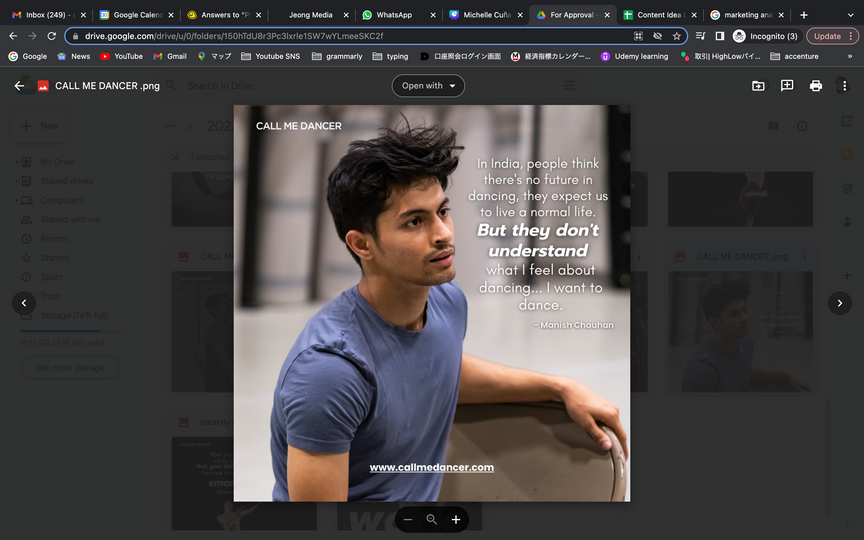Go forward in browser history
Viewport: 864px width, 540px height.
pyautogui.click(x=33, y=36)
